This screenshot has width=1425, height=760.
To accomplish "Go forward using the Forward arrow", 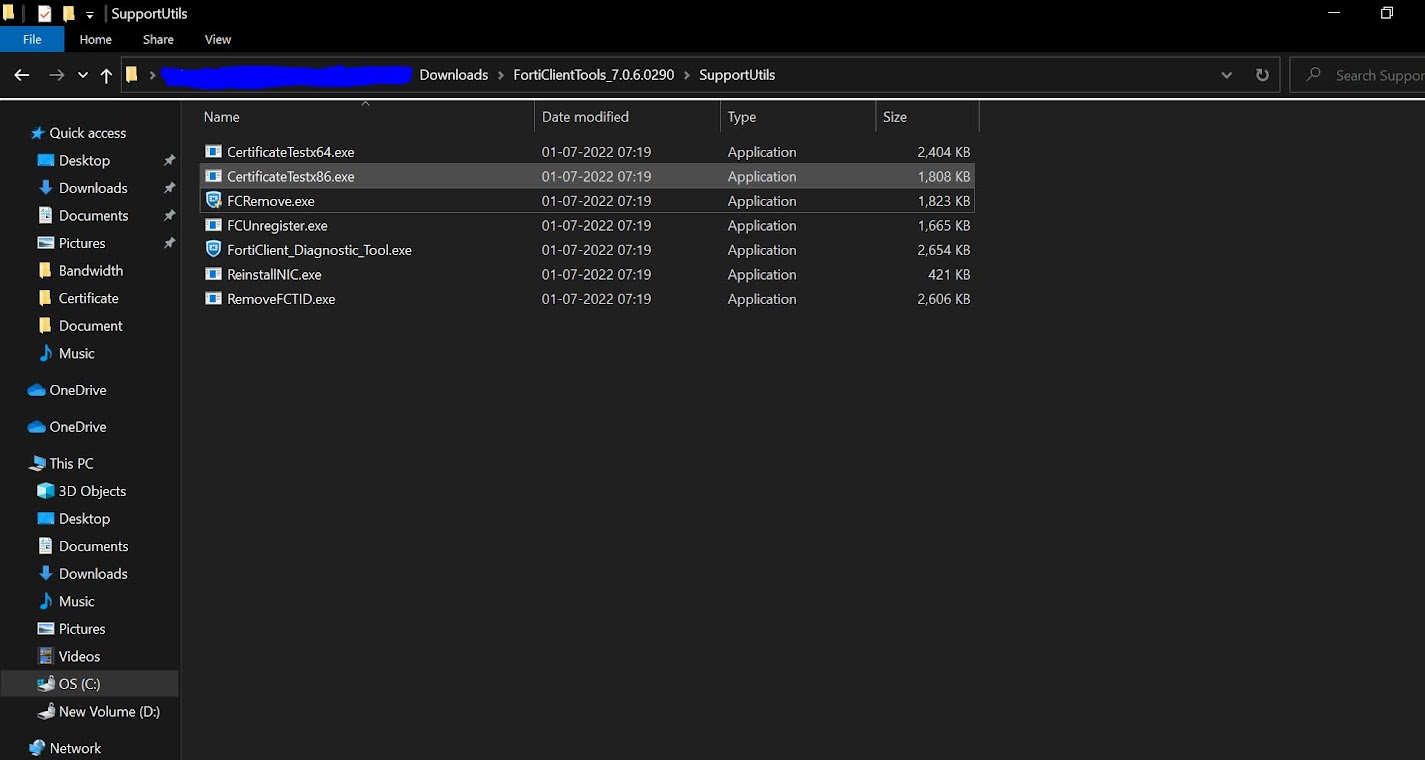I will pyautogui.click(x=56, y=75).
